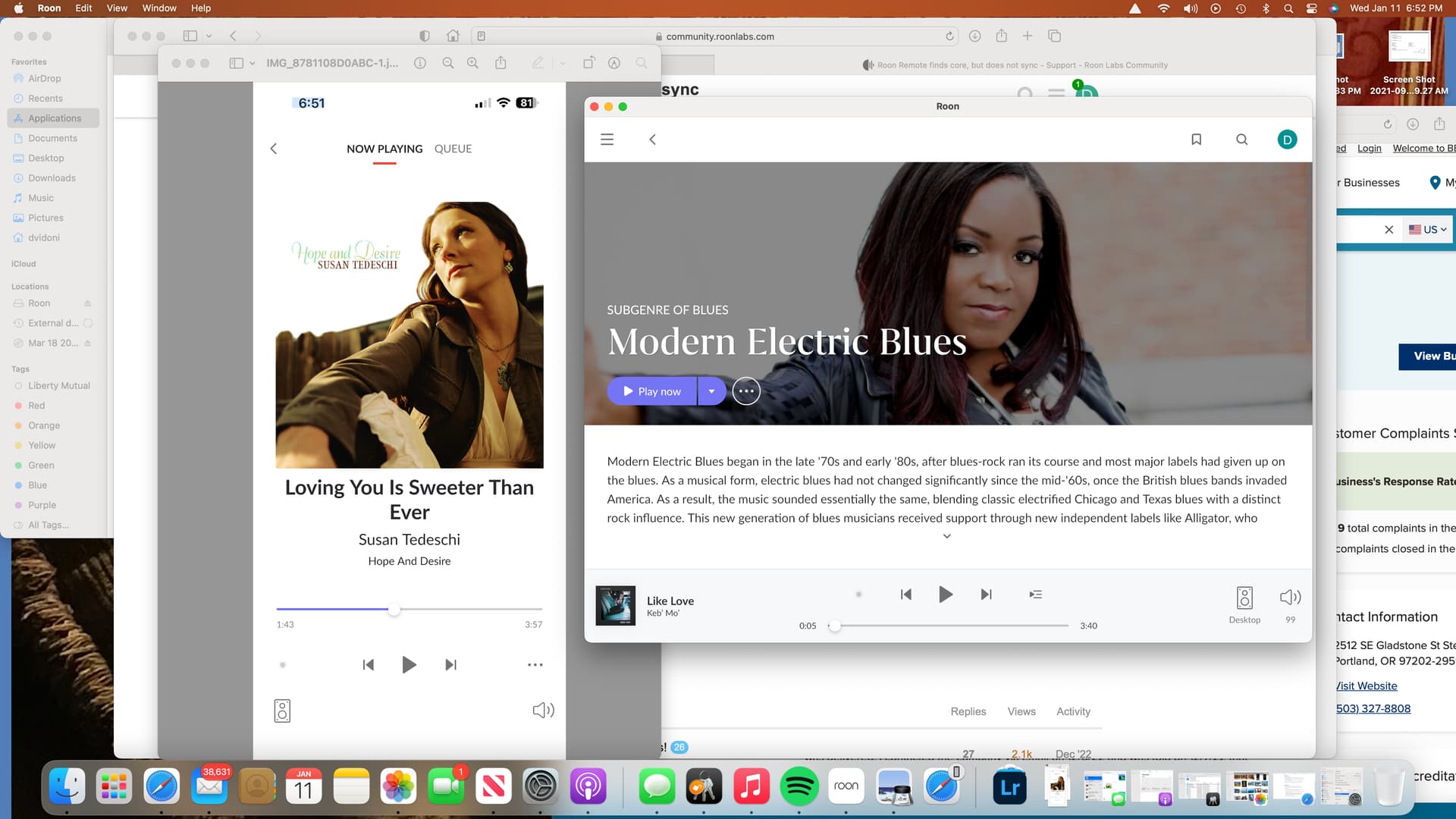Open the US country dropdown
1456x819 pixels.
tap(1428, 230)
